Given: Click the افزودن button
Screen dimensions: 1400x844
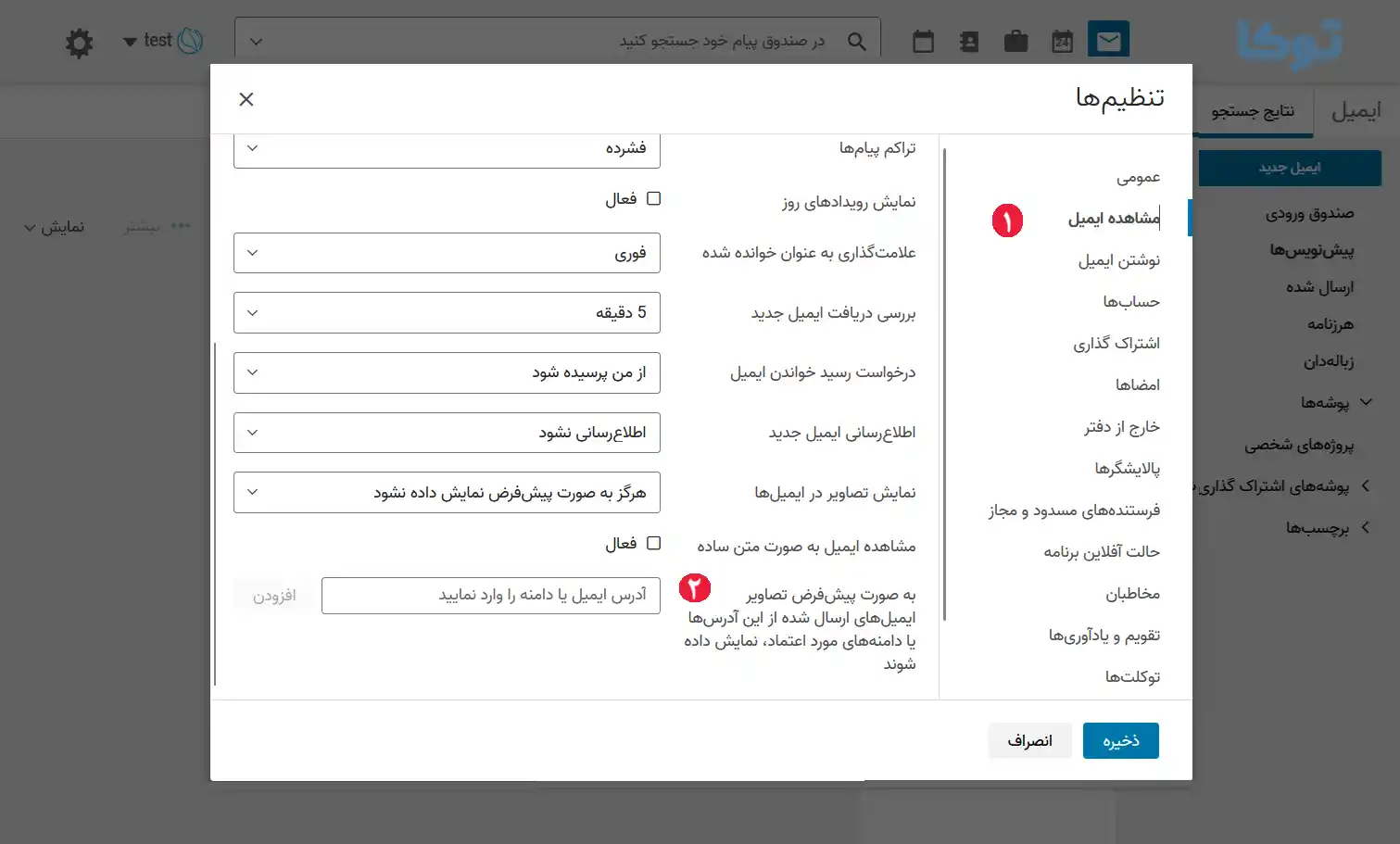Looking at the screenshot, I should click(x=274, y=596).
